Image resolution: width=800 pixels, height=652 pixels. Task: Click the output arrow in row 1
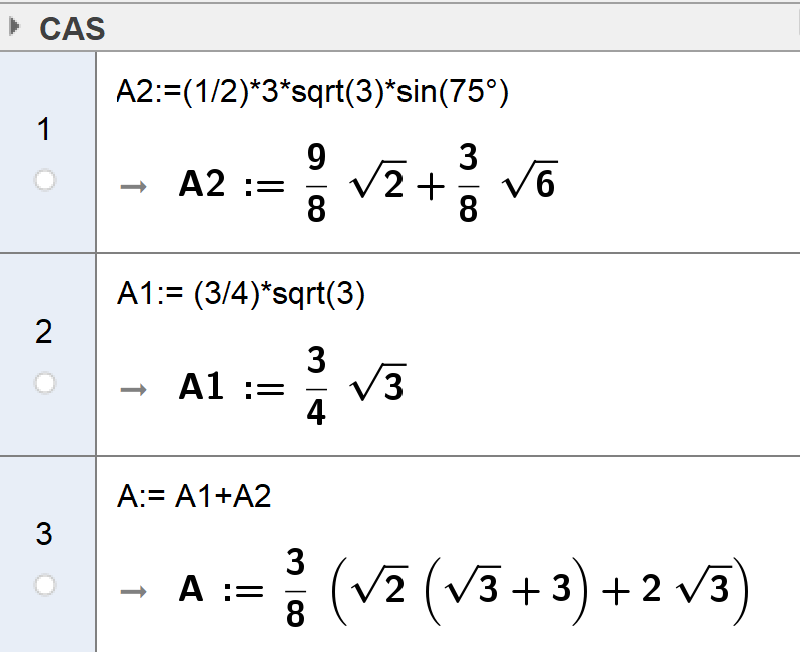click(x=131, y=185)
